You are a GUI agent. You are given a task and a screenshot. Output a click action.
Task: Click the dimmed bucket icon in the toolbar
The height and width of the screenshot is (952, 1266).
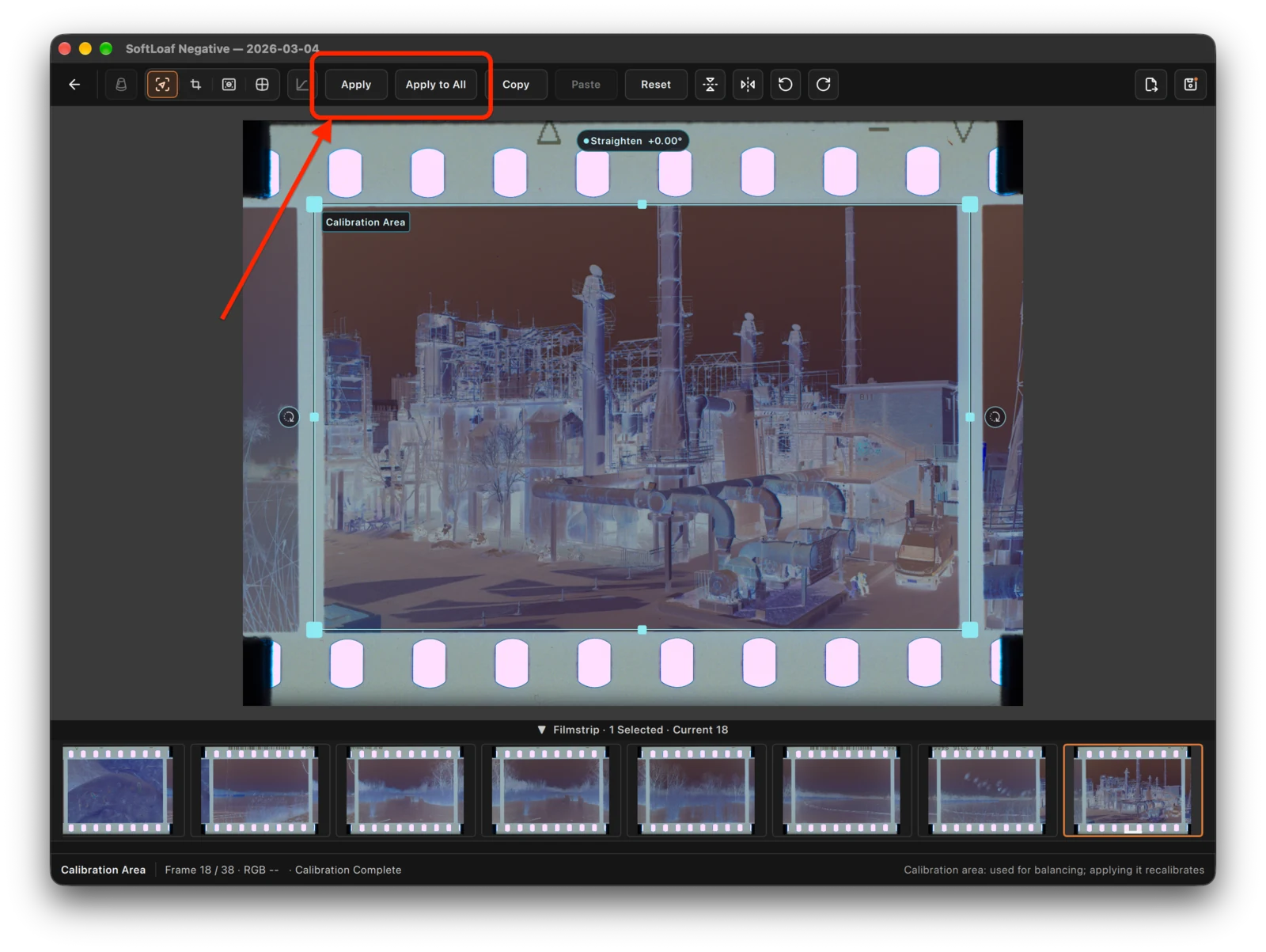click(x=121, y=85)
